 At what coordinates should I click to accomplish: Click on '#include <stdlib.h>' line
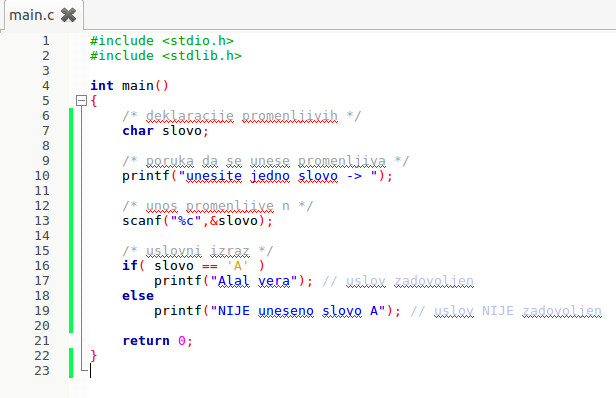pyautogui.click(x=166, y=56)
